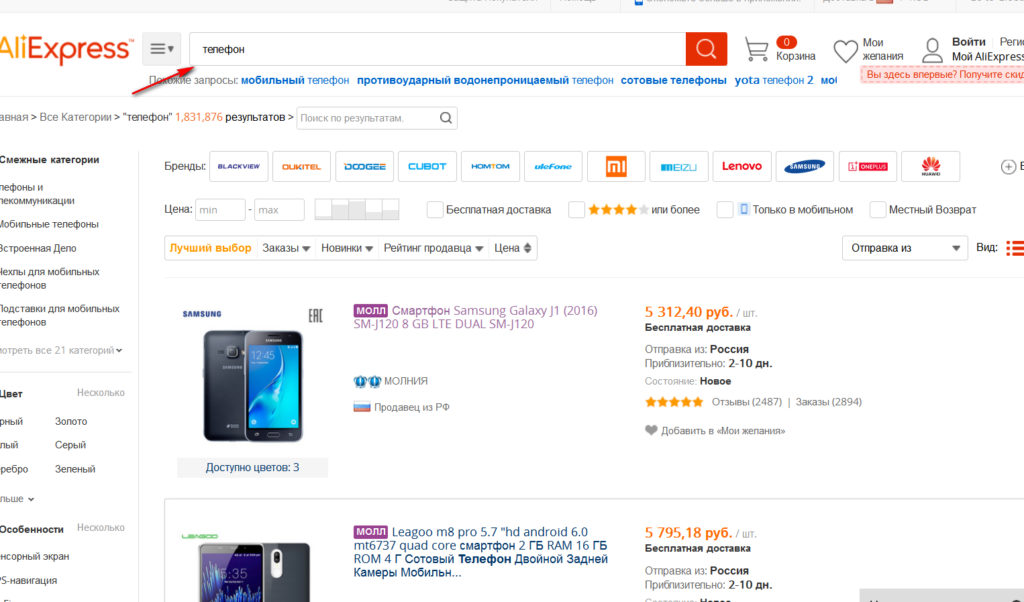
Task: Click противоударный водонепроницаемый телефон suggestion
Action: (x=485, y=80)
